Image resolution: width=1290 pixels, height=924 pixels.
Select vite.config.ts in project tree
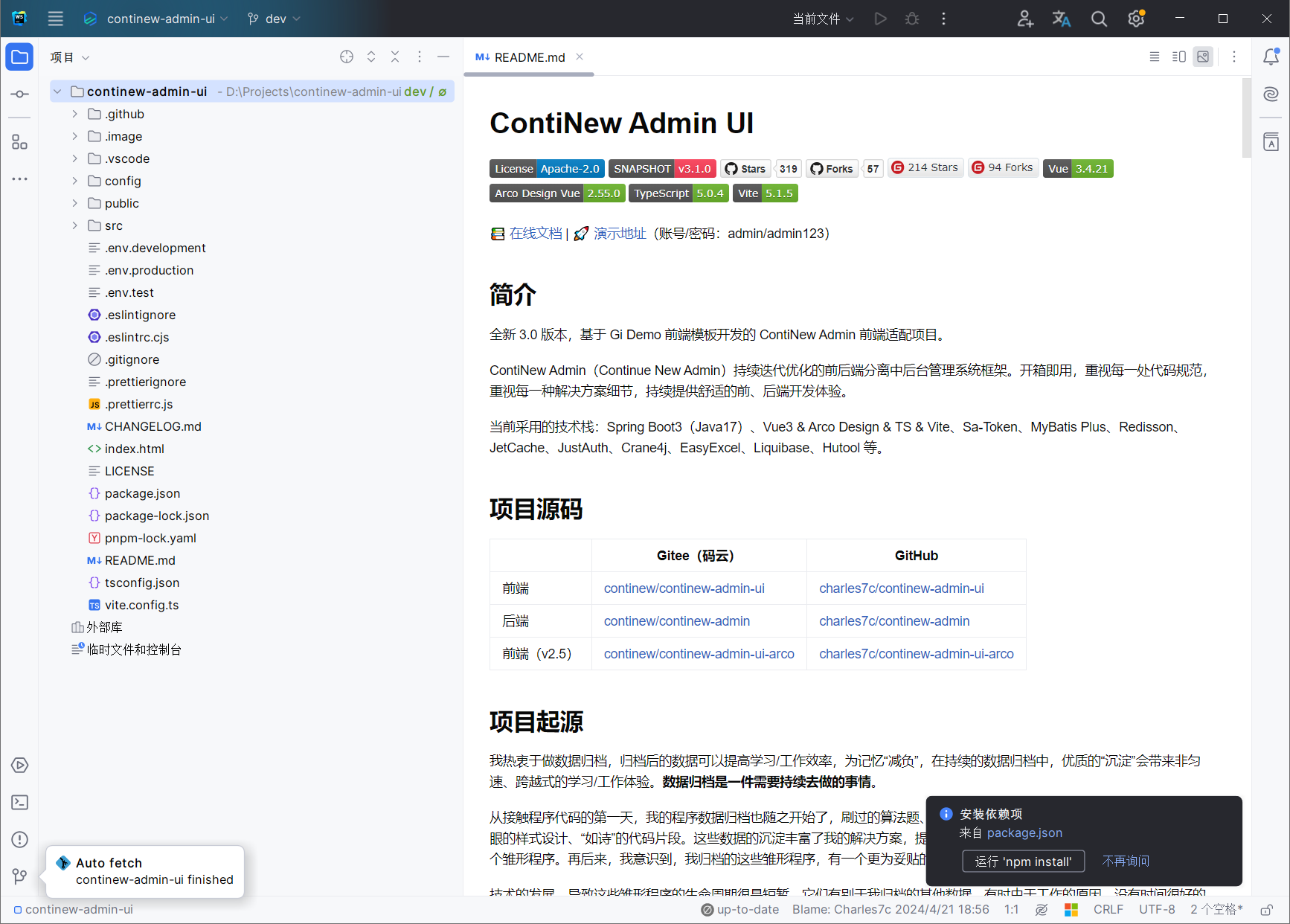[x=141, y=605]
